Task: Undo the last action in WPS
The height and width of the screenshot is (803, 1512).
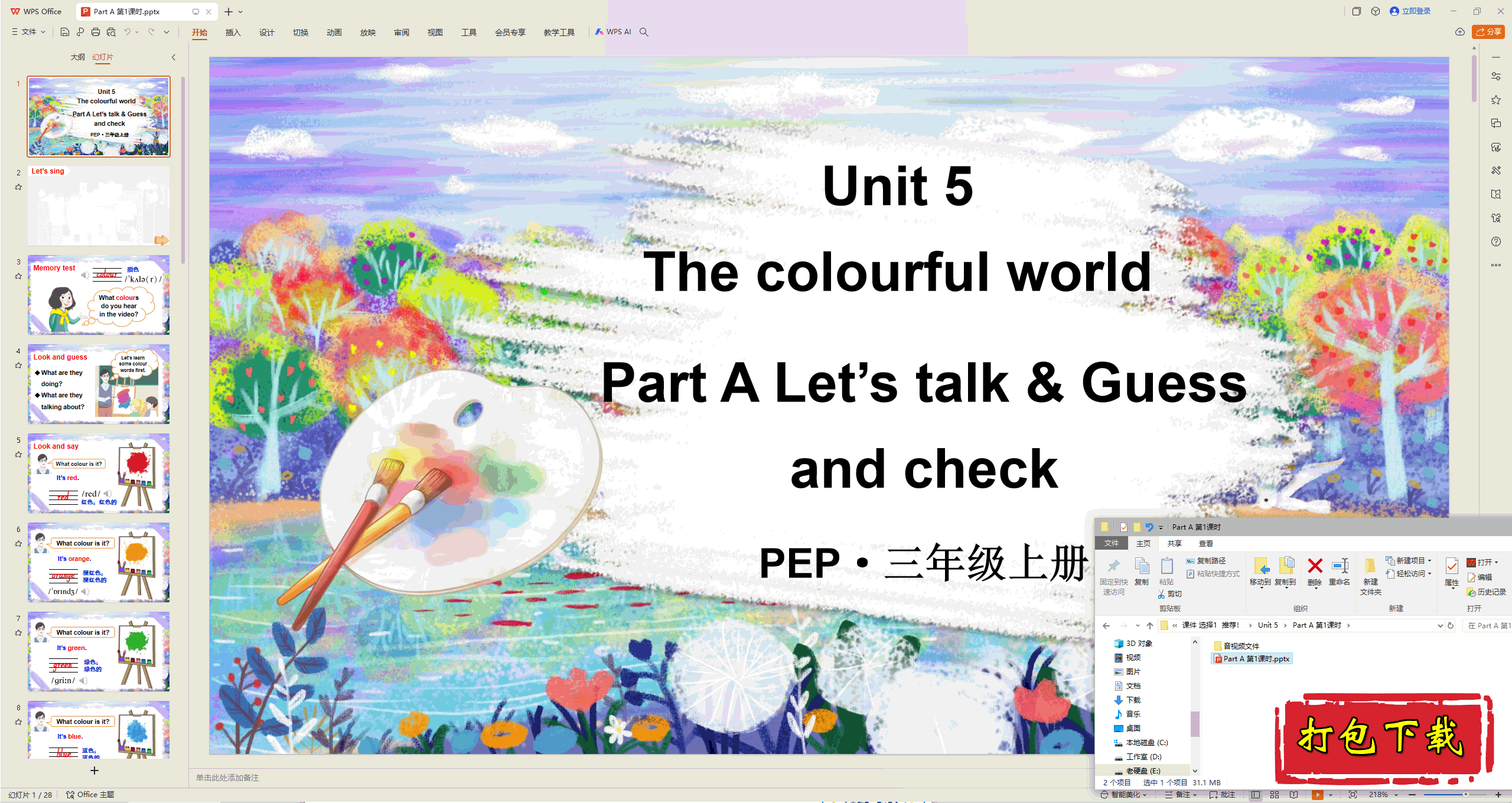Action: (127, 32)
